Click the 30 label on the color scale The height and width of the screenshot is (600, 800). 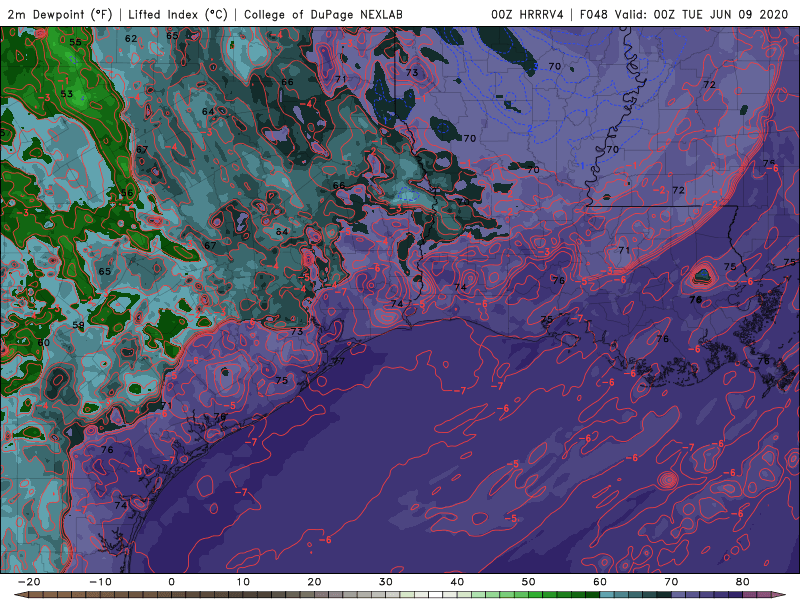(386, 582)
